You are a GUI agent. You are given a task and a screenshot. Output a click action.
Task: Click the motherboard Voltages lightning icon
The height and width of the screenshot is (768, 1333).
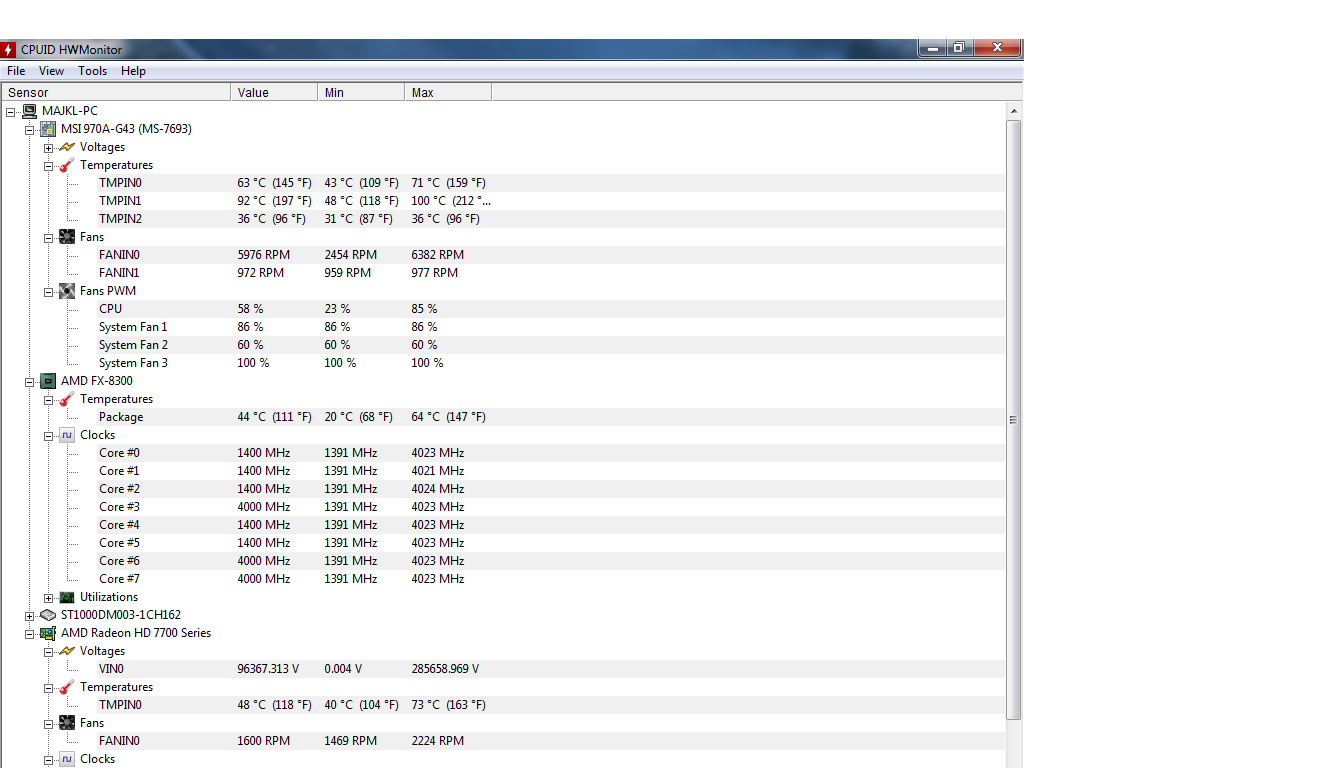coord(66,147)
